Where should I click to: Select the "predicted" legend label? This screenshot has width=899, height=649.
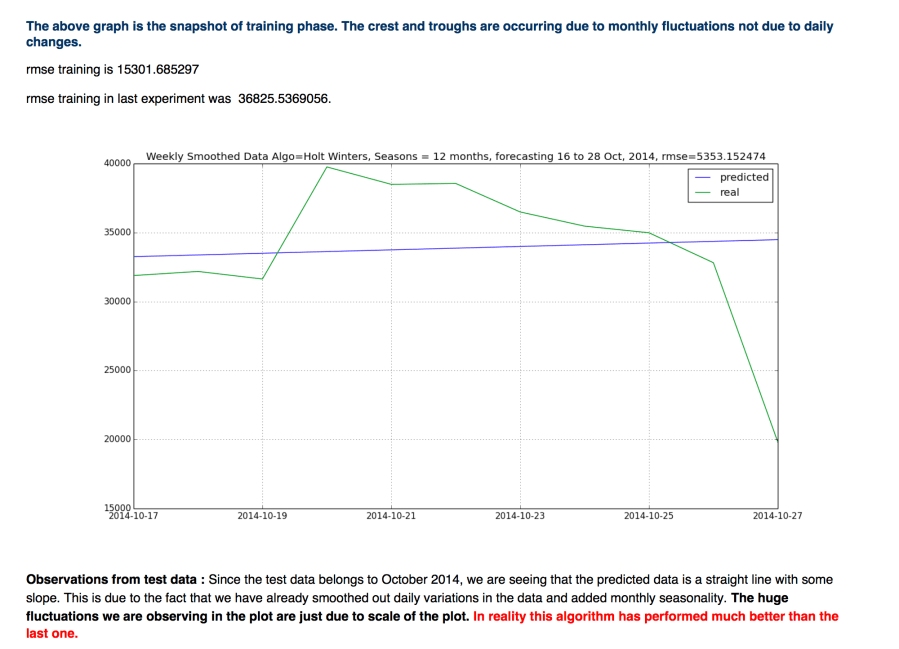tap(744, 177)
